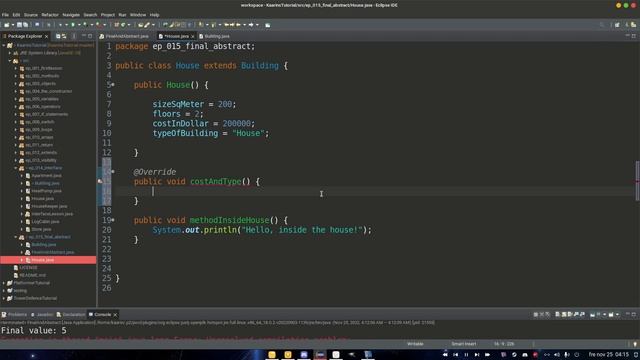Select the Javadoc tab in bottom panel

click(42, 315)
